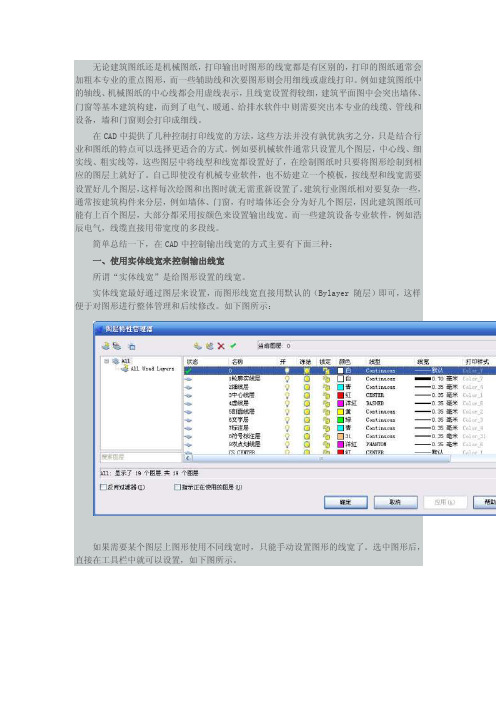The image size is (496, 702).
Task: Toggle the freeze sun icon of the 6文字层 layer
Action: [307, 419]
